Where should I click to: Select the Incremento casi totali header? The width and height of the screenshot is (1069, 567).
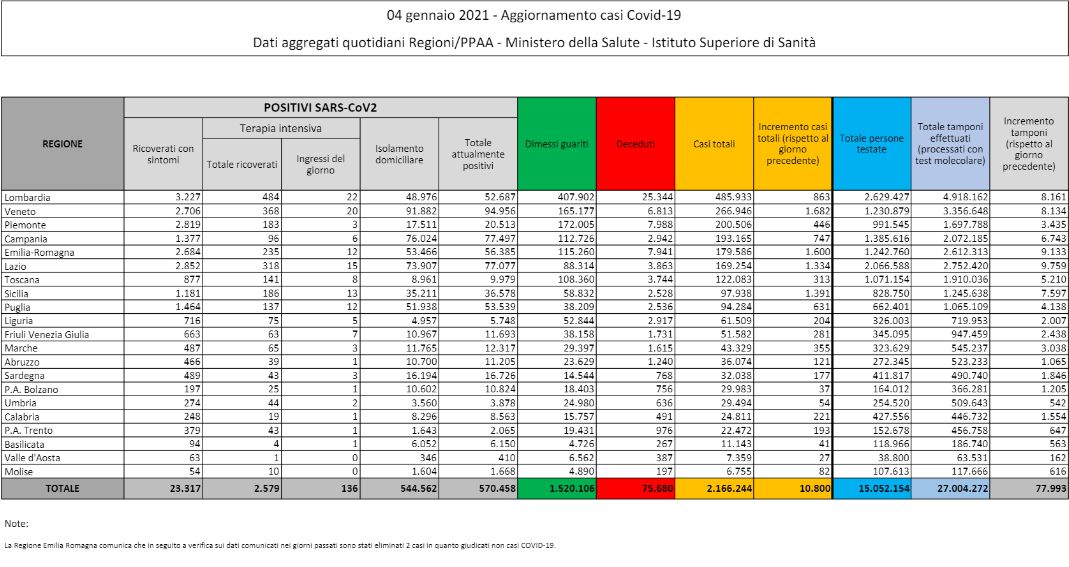[793, 144]
